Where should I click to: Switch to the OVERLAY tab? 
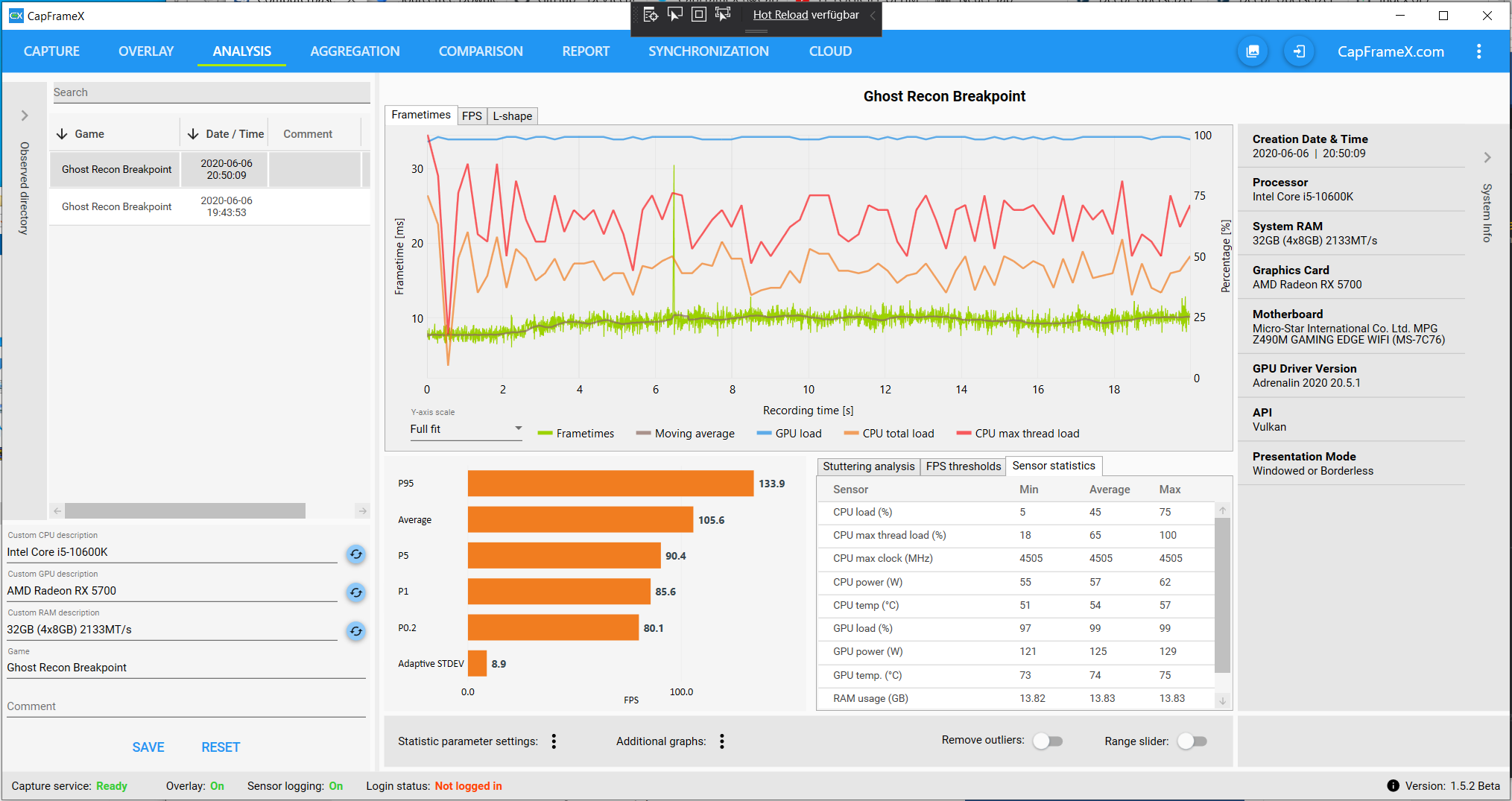146,51
